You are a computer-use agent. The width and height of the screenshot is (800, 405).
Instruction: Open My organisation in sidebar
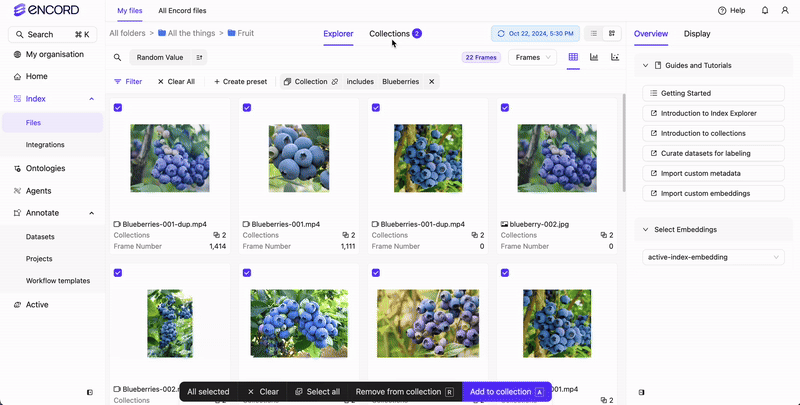point(48,54)
